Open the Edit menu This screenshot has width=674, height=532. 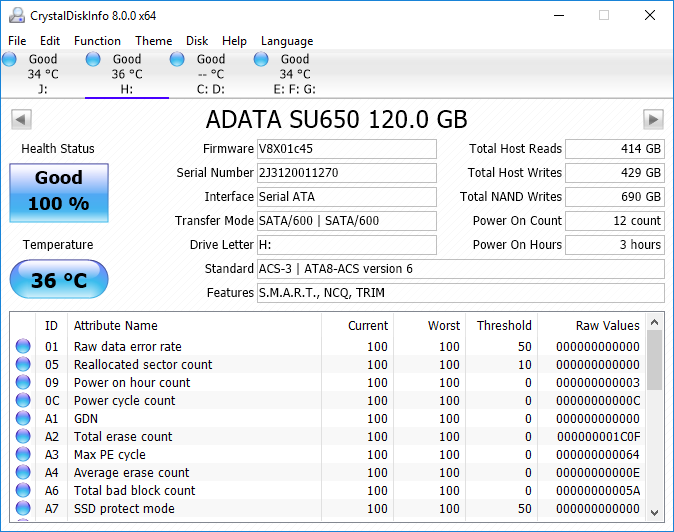click(50, 41)
